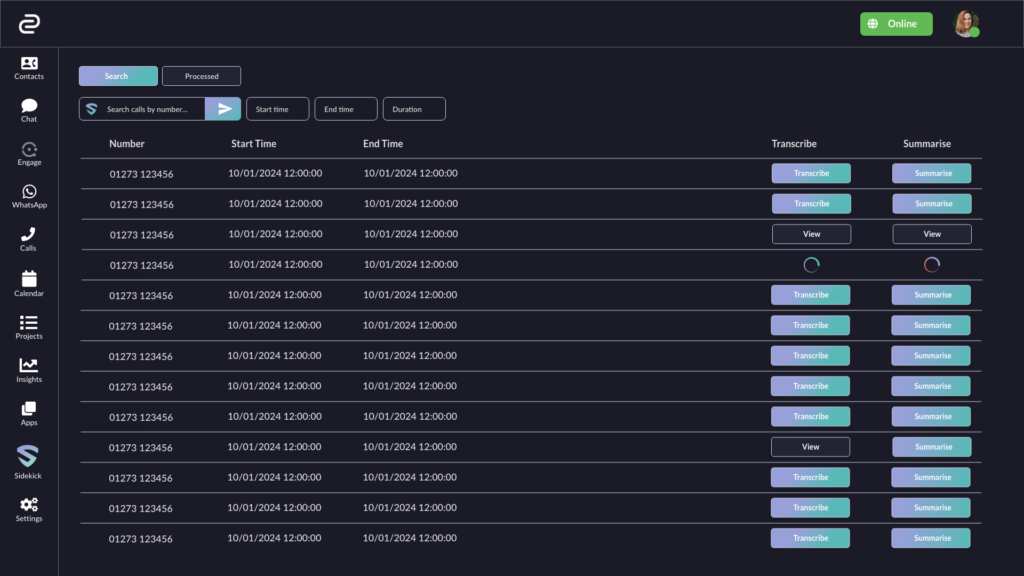1024x576 pixels.
Task: Click View in third row's Summarise column
Action: tap(932, 234)
